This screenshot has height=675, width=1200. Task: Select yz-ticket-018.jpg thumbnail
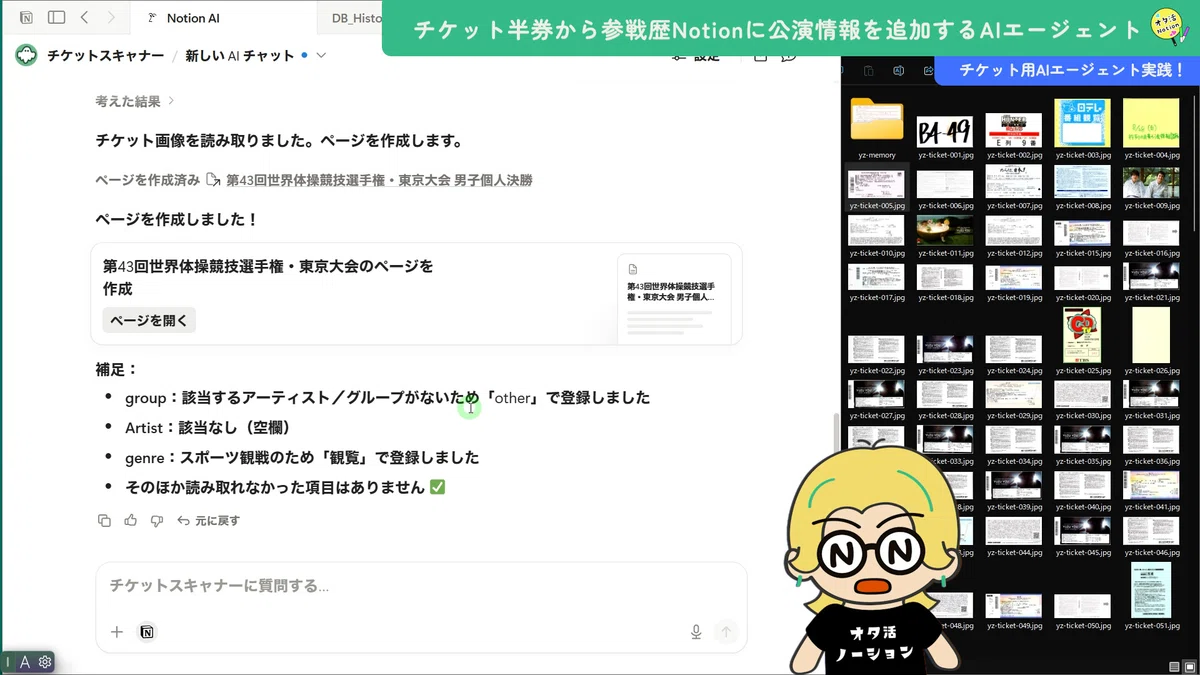945,277
